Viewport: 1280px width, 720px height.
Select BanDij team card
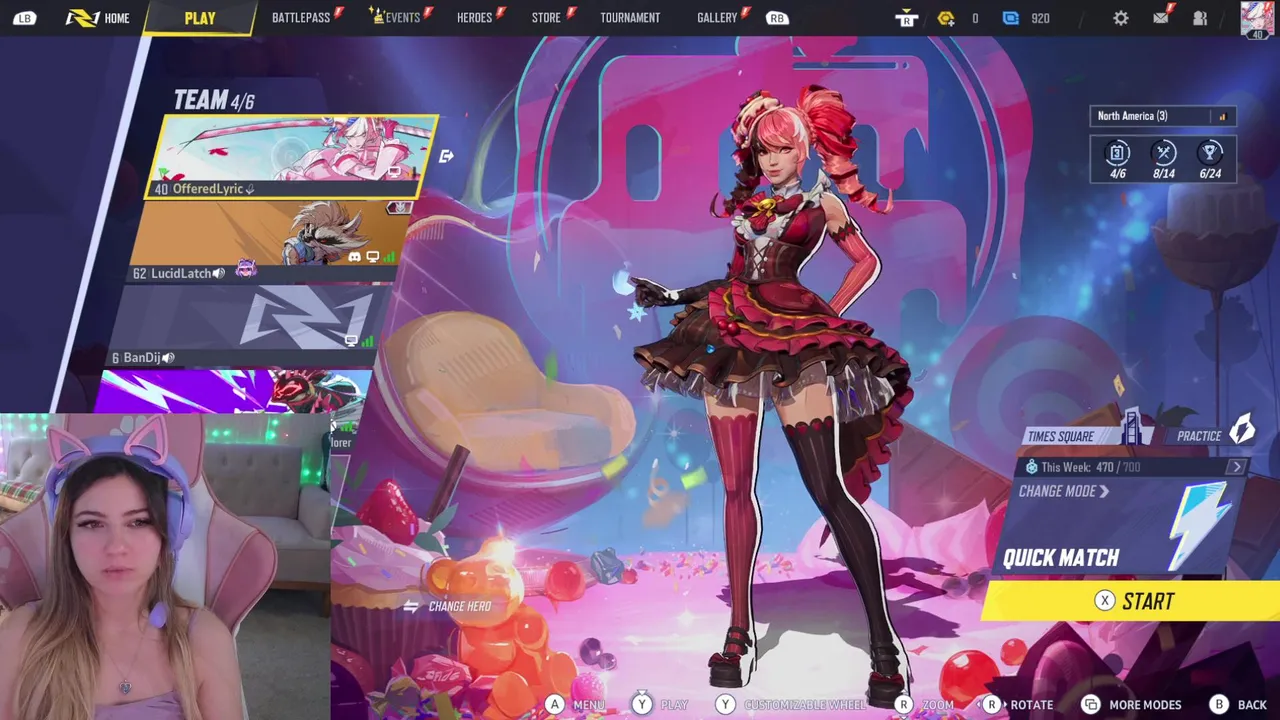(x=250, y=326)
